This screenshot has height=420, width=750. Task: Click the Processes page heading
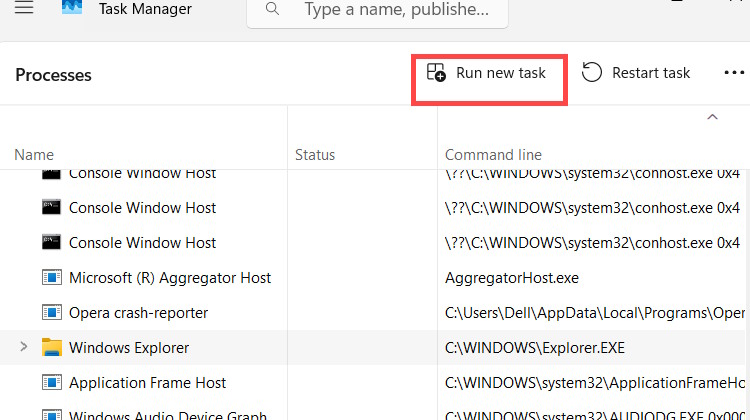53,75
